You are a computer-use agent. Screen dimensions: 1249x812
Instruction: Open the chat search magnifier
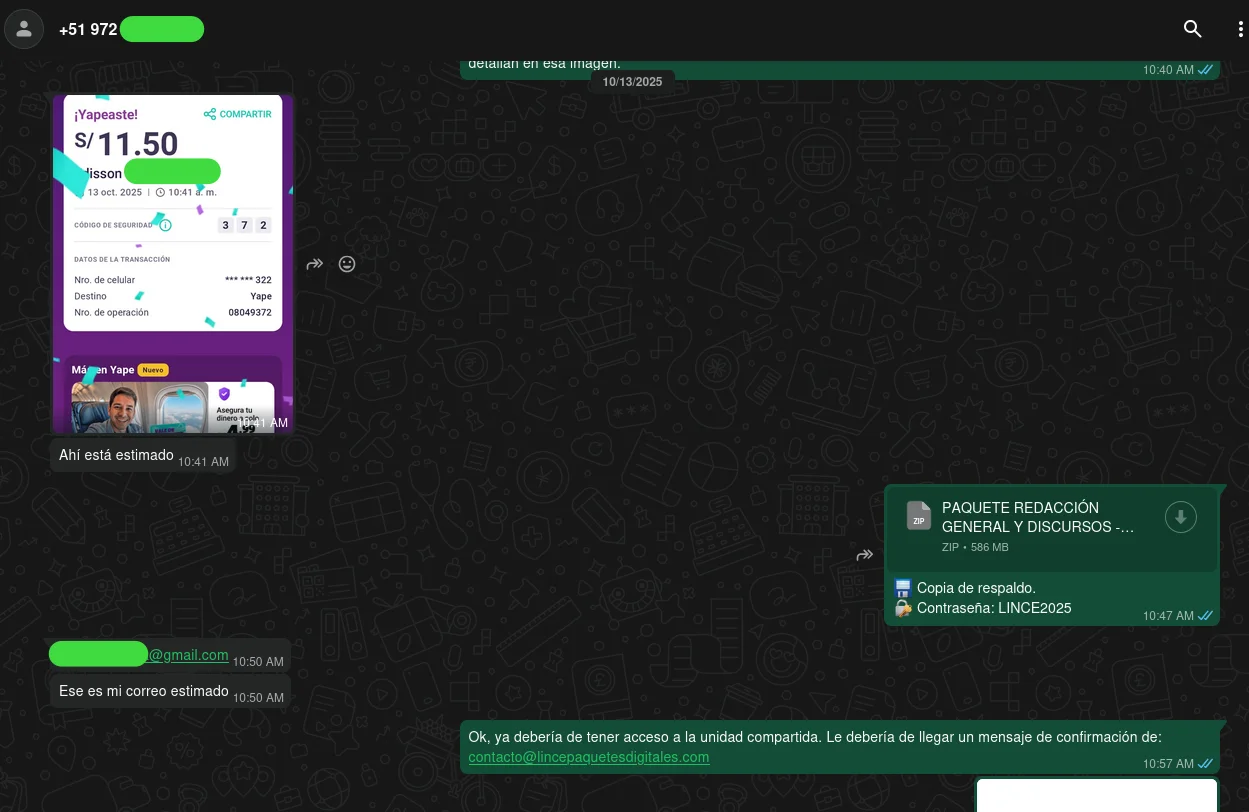(1192, 29)
